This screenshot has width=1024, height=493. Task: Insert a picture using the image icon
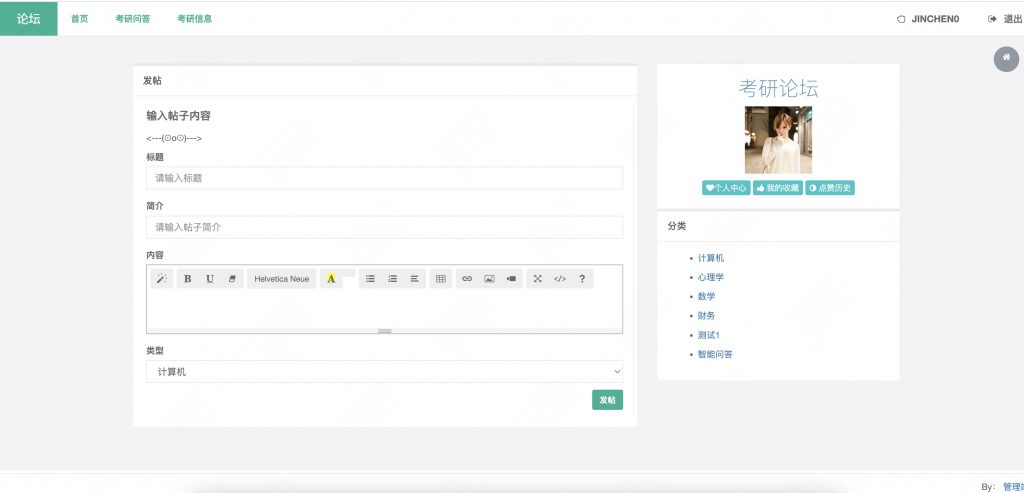pos(489,279)
